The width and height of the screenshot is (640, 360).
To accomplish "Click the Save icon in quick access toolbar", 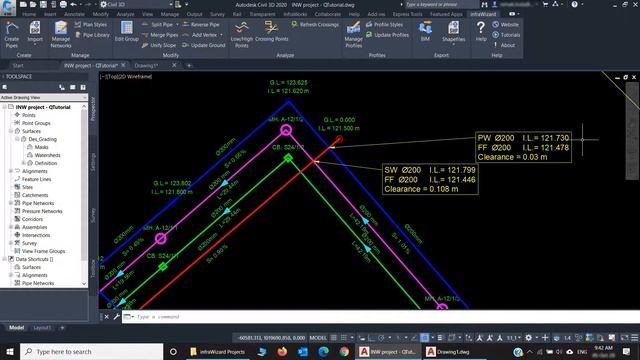I will pos(43,4).
